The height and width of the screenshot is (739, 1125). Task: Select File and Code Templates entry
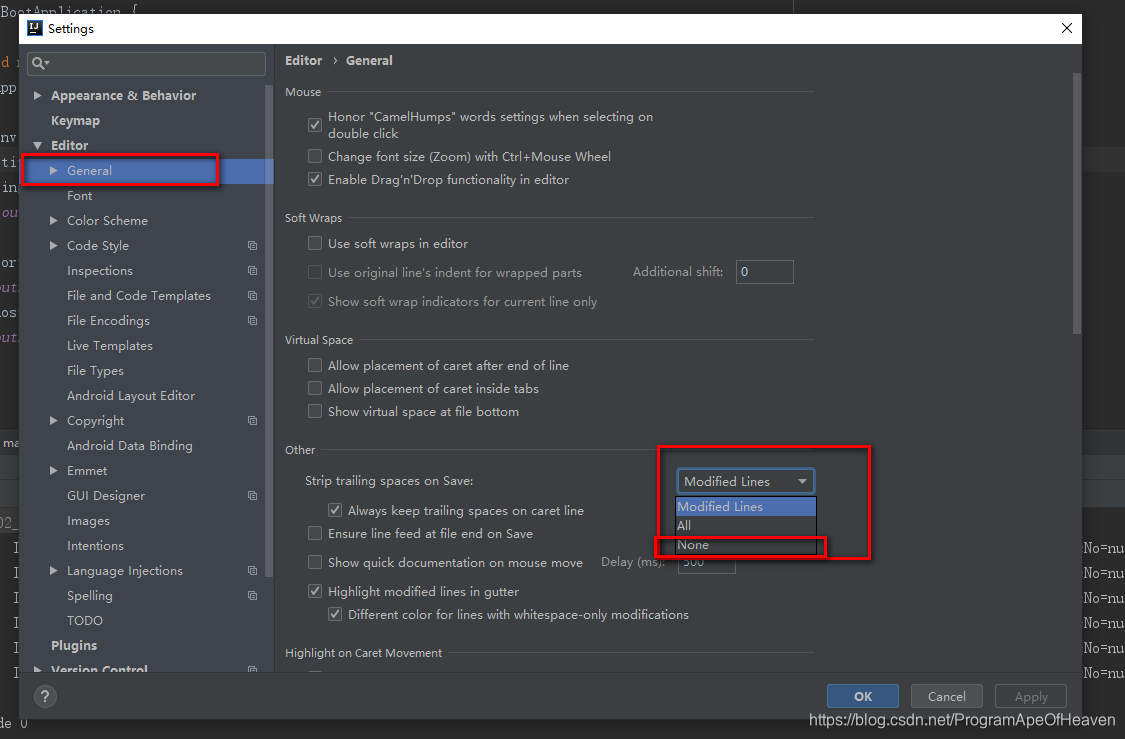pyautogui.click(x=138, y=296)
